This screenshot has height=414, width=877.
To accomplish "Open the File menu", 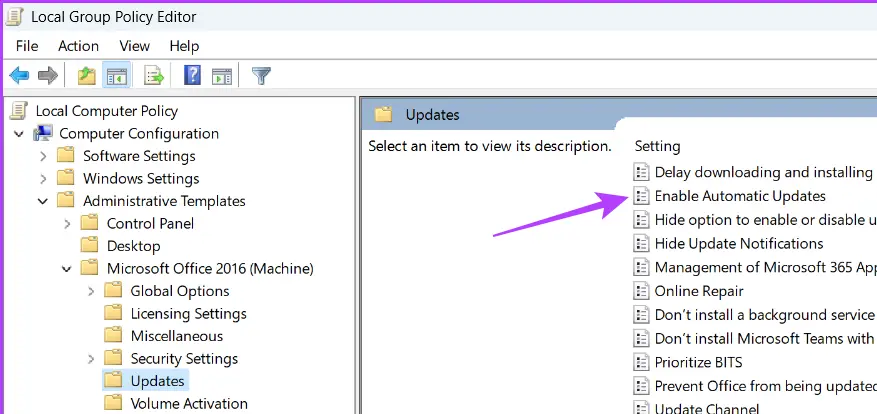I will 27,46.
